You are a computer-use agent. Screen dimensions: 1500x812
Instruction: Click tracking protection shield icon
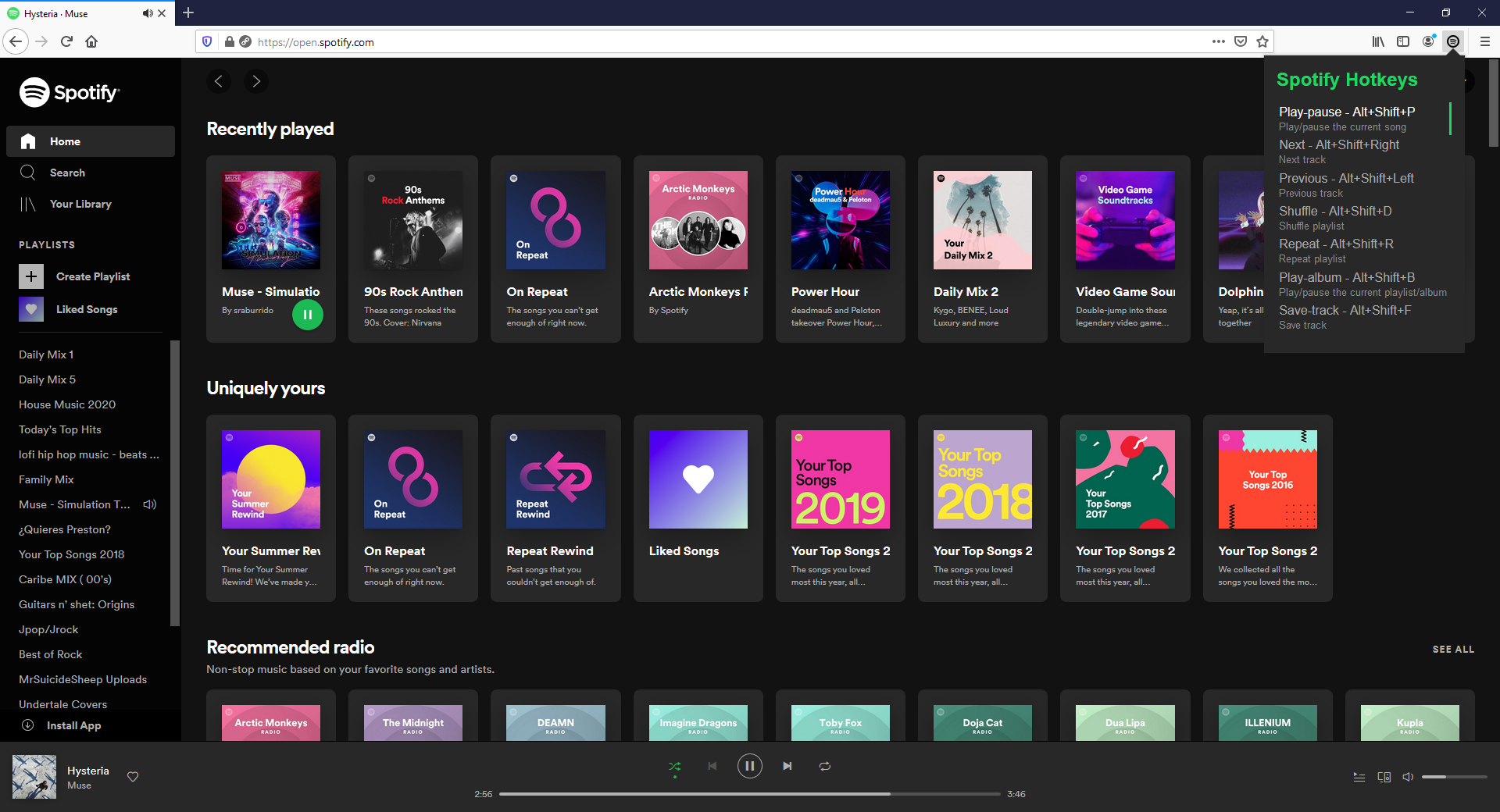207,41
